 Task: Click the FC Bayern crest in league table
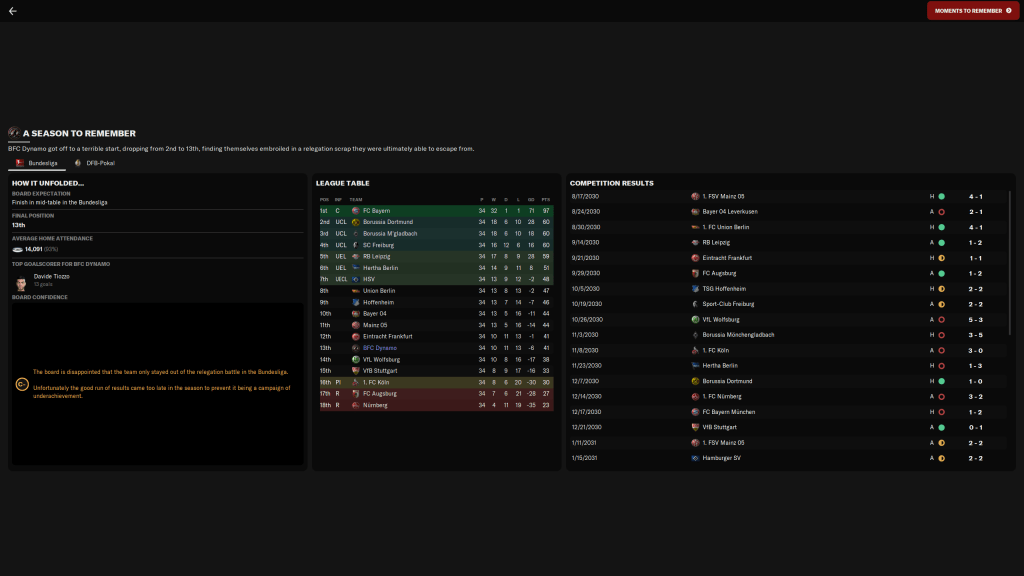[x=356, y=211]
